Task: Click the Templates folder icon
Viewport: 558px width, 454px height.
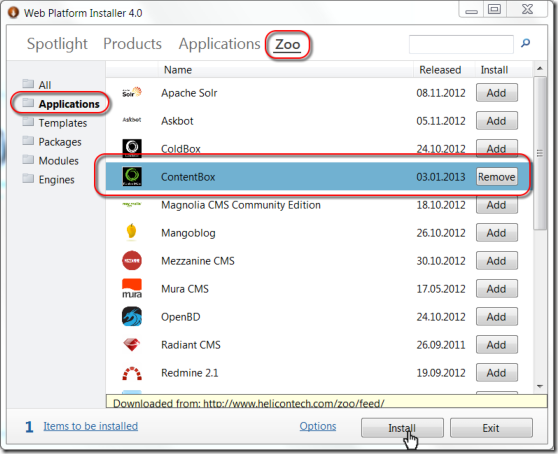Action: [28, 122]
